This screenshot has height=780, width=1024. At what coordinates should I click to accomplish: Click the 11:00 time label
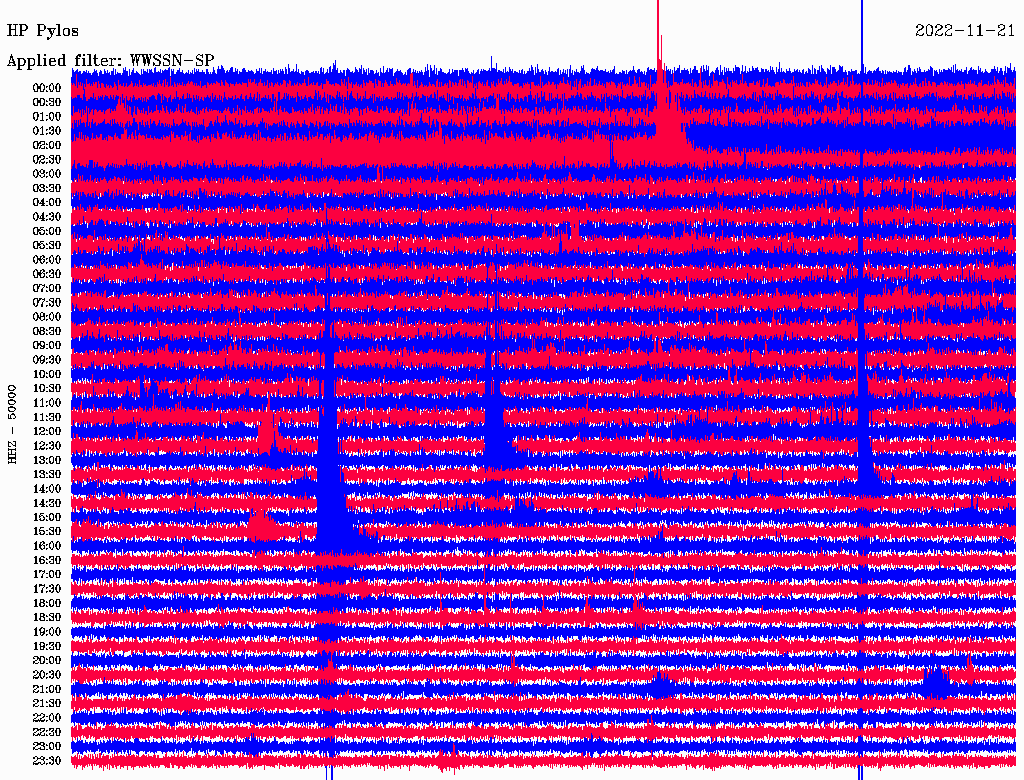47,403
